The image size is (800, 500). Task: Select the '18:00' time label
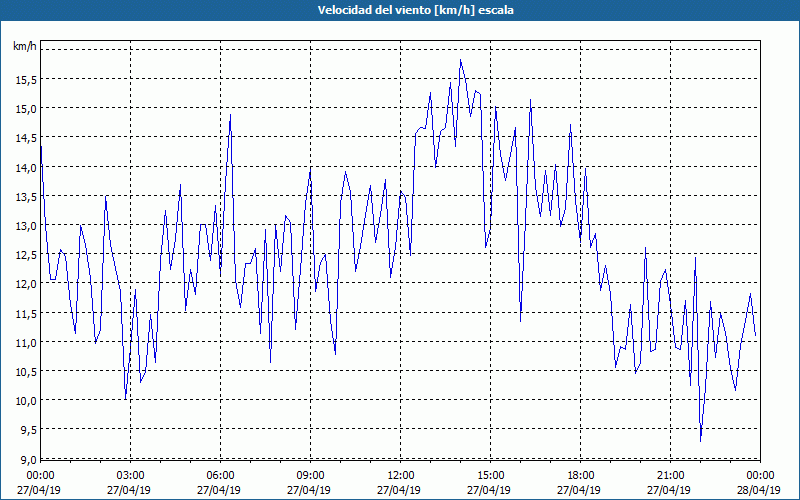pyautogui.click(x=581, y=476)
